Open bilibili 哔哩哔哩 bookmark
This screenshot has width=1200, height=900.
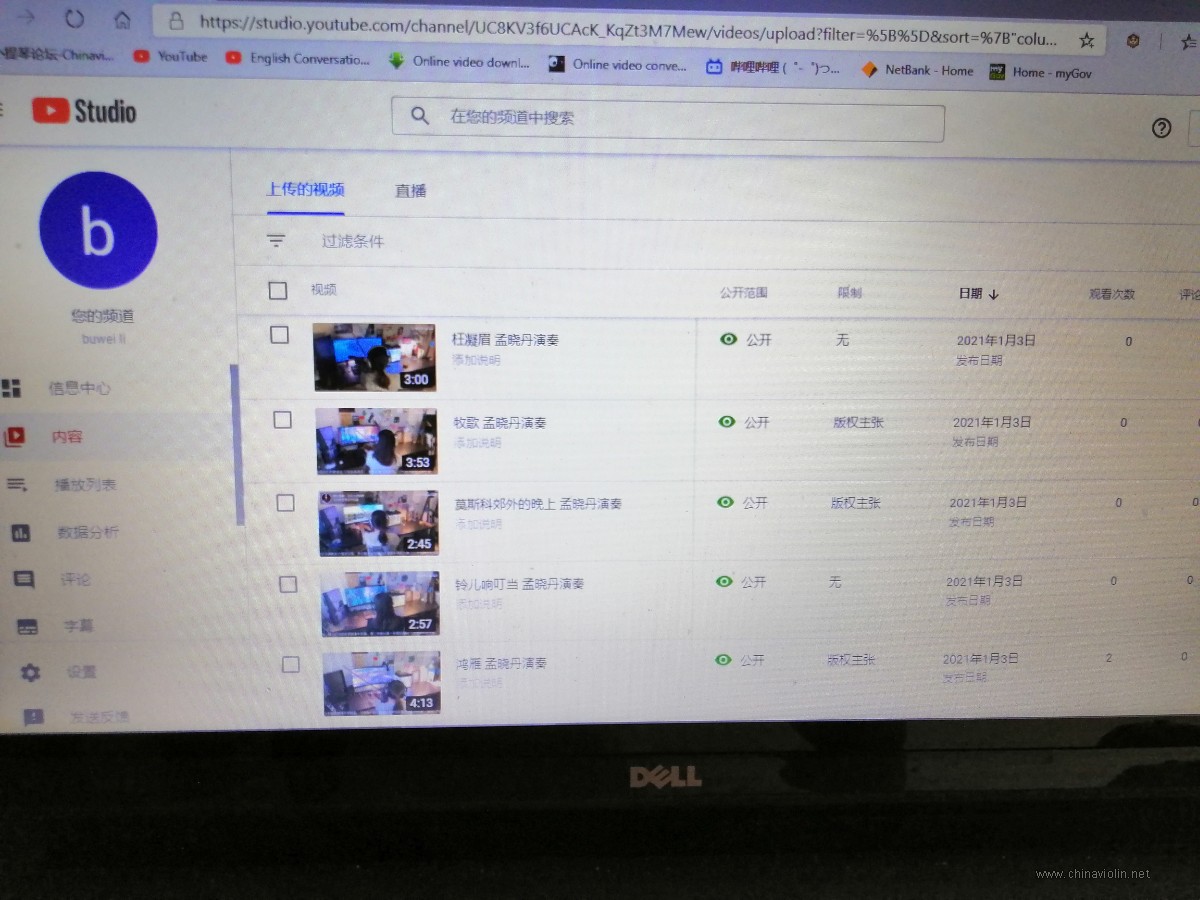pyautogui.click(x=773, y=68)
